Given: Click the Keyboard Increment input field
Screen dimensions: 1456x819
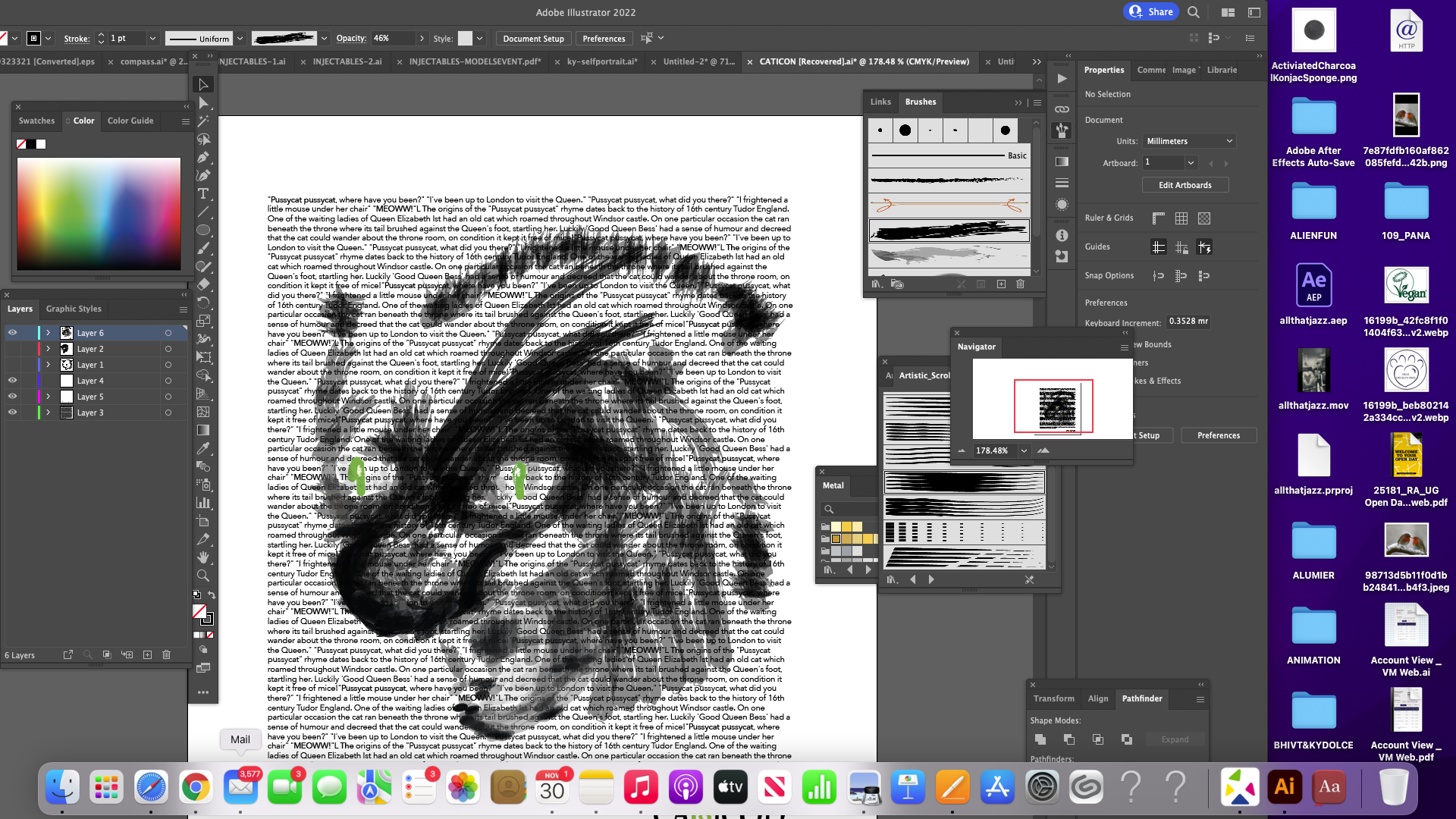Looking at the screenshot, I should tap(1188, 322).
